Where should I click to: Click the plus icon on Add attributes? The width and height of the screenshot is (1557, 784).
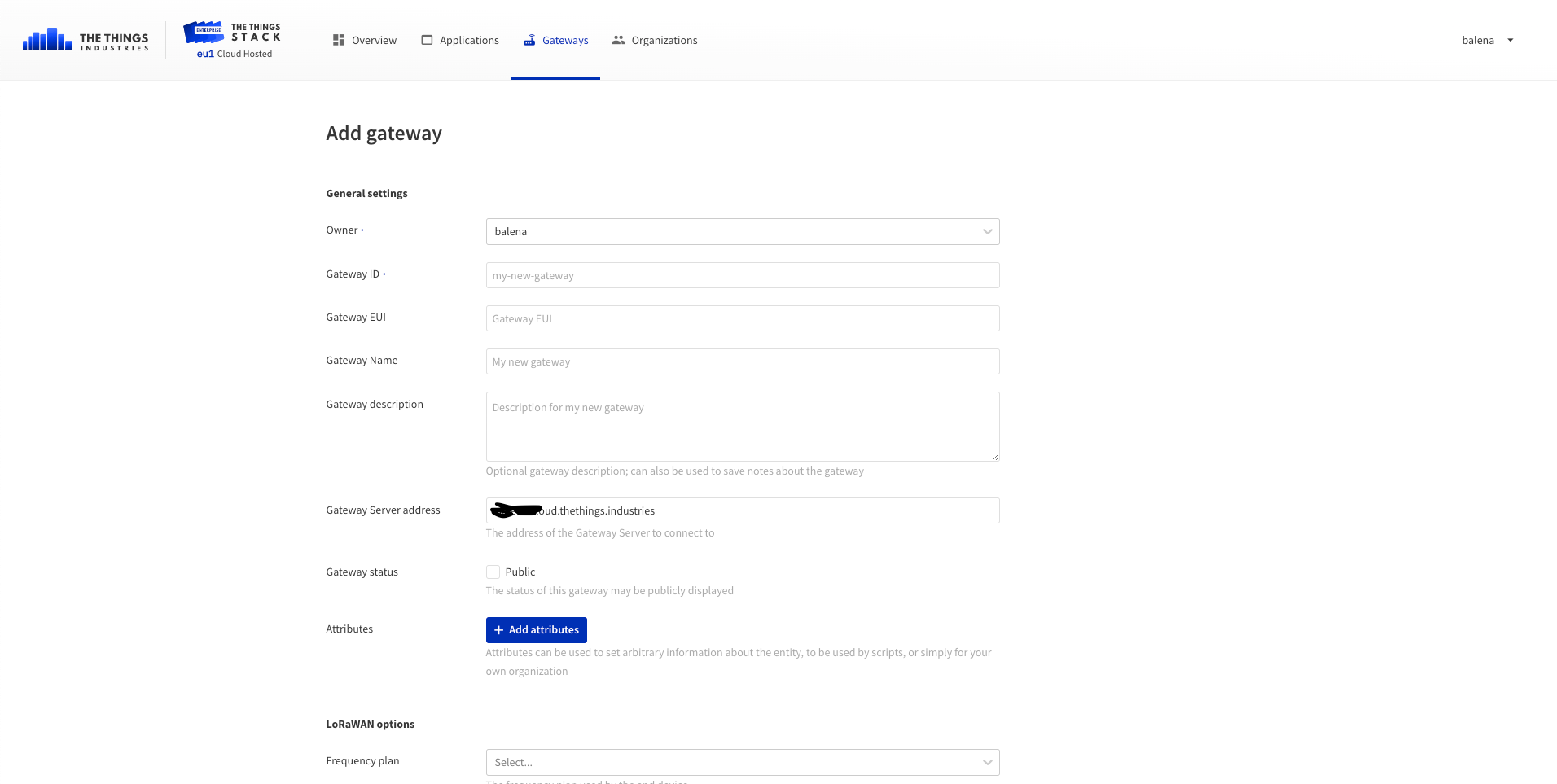click(498, 629)
